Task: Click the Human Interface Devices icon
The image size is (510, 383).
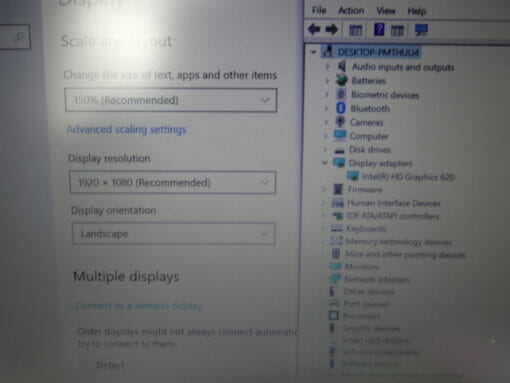Action: click(337, 202)
